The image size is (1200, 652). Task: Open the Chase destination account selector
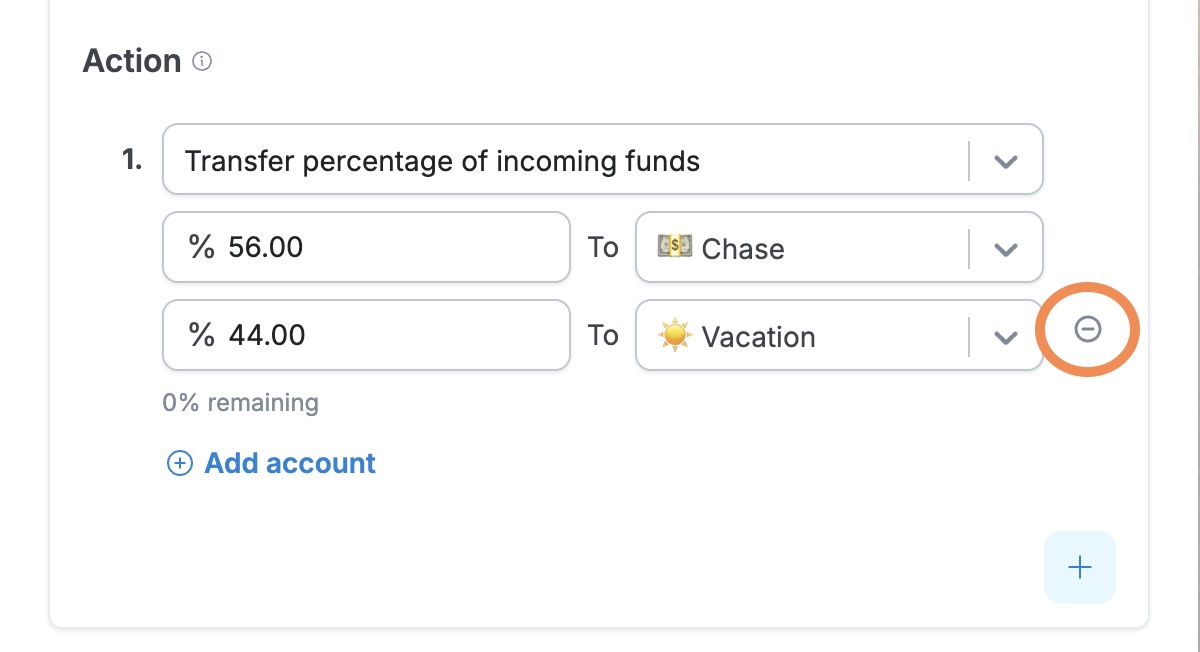[839, 247]
